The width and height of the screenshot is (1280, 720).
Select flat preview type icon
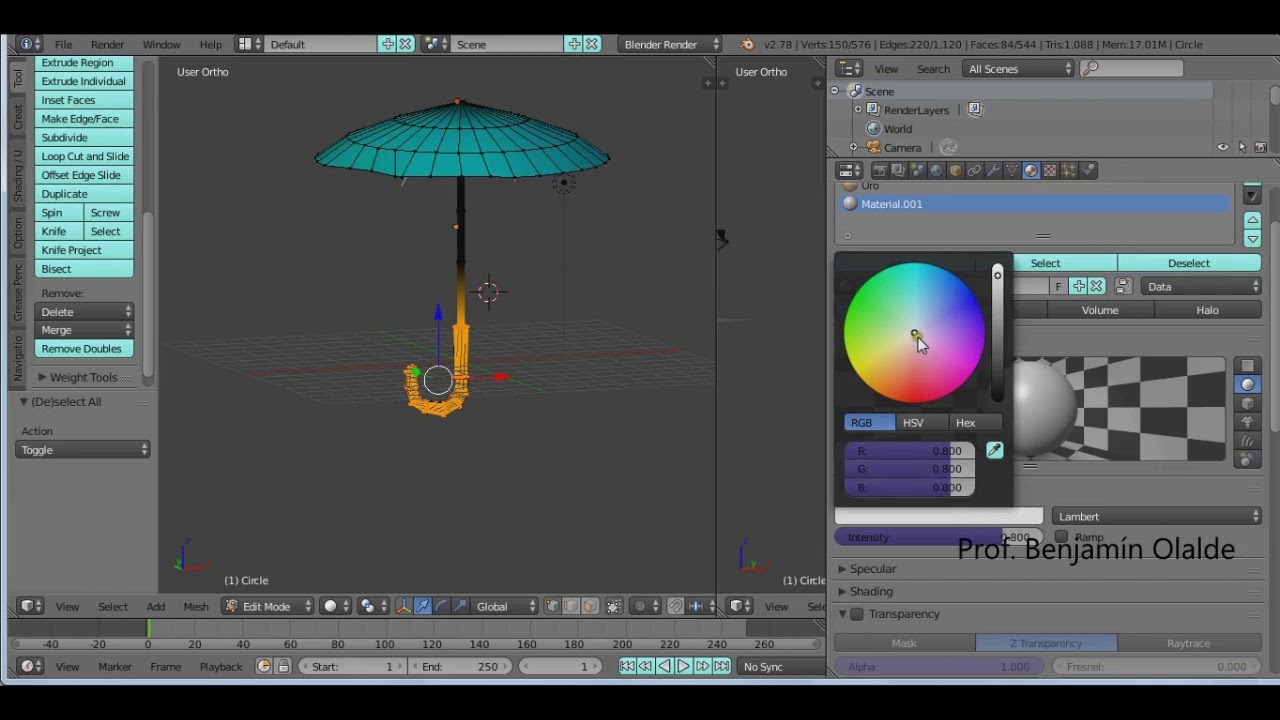pyautogui.click(x=1247, y=366)
